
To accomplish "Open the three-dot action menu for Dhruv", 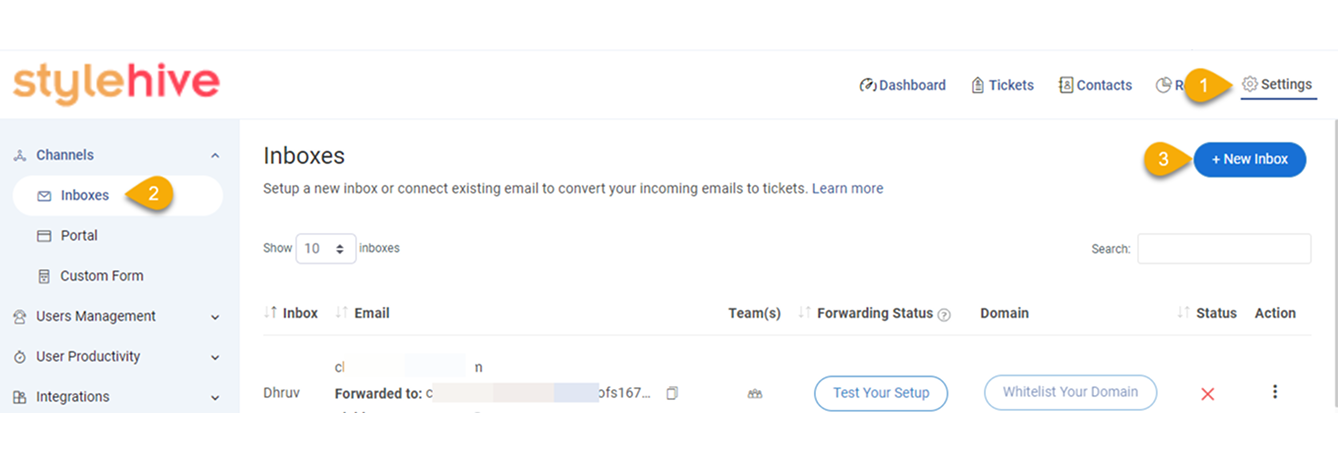I will point(1274,392).
